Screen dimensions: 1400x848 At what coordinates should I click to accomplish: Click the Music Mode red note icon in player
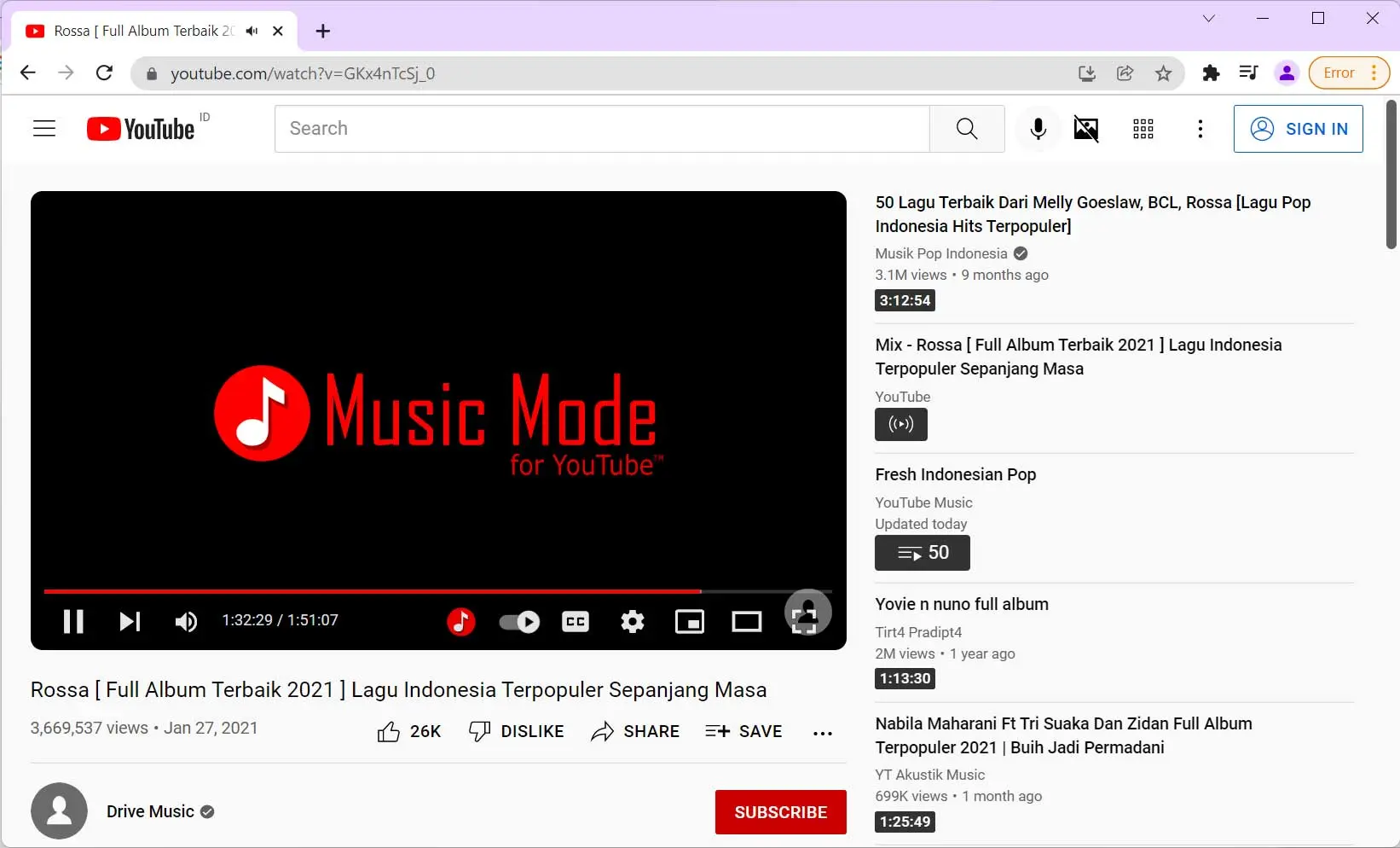[460, 621]
